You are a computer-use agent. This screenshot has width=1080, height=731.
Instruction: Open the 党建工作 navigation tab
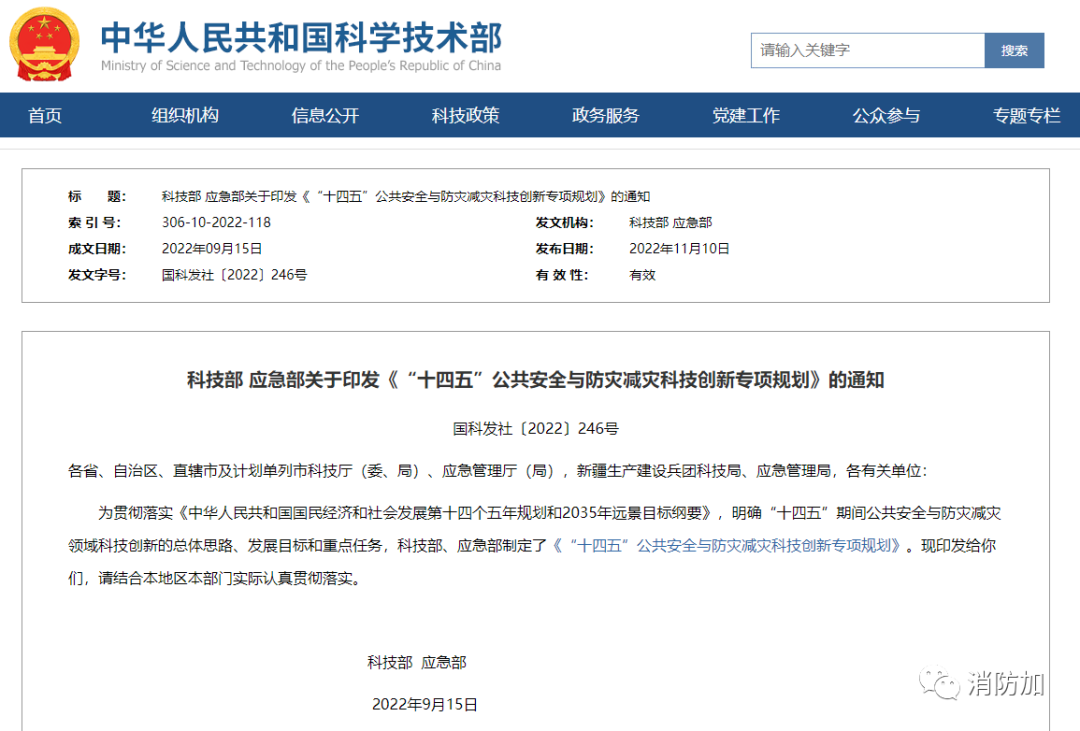745,115
